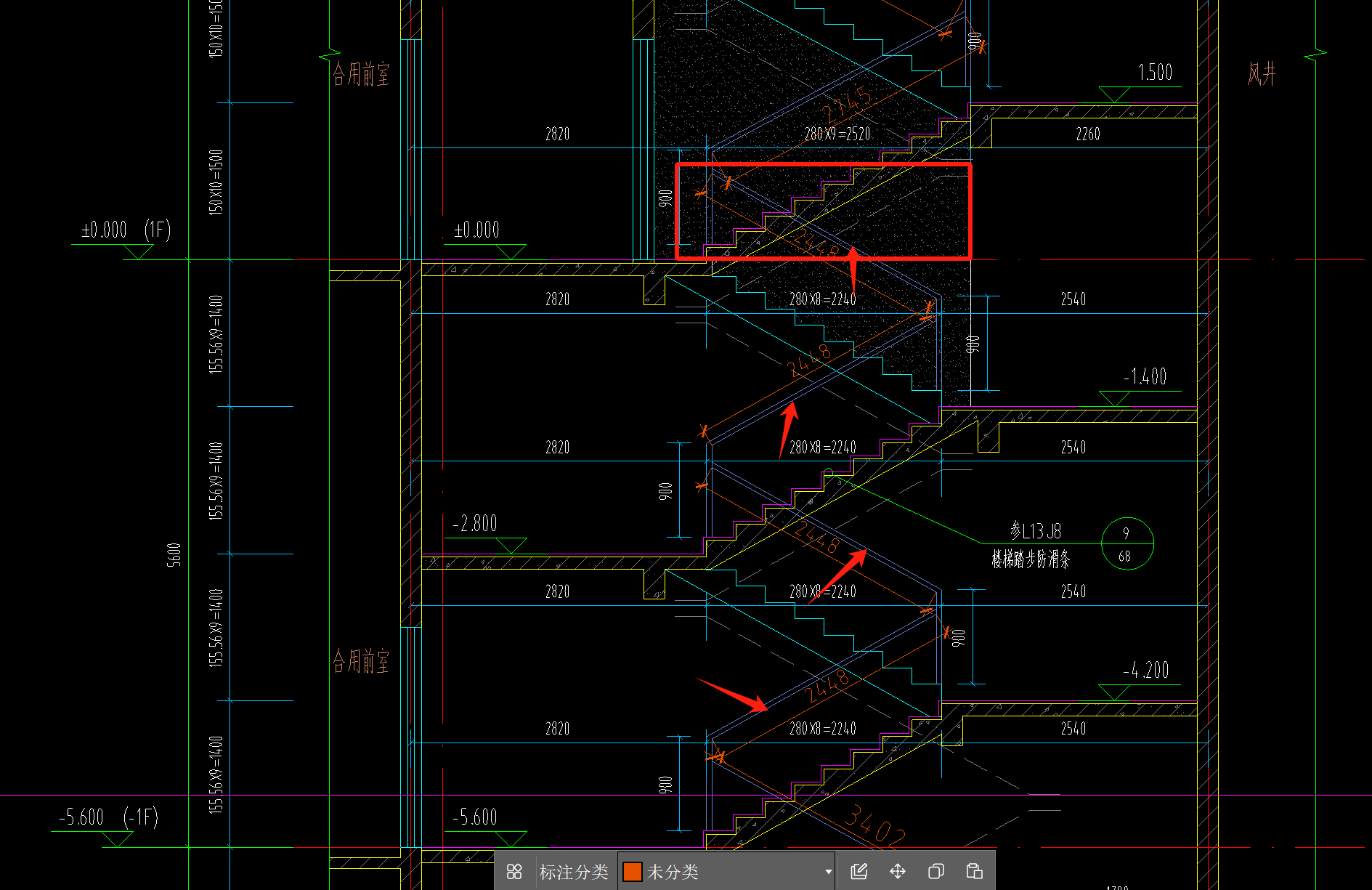Select the move annotation arrows icon
Image resolution: width=1372 pixels, height=890 pixels.
(898, 871)
